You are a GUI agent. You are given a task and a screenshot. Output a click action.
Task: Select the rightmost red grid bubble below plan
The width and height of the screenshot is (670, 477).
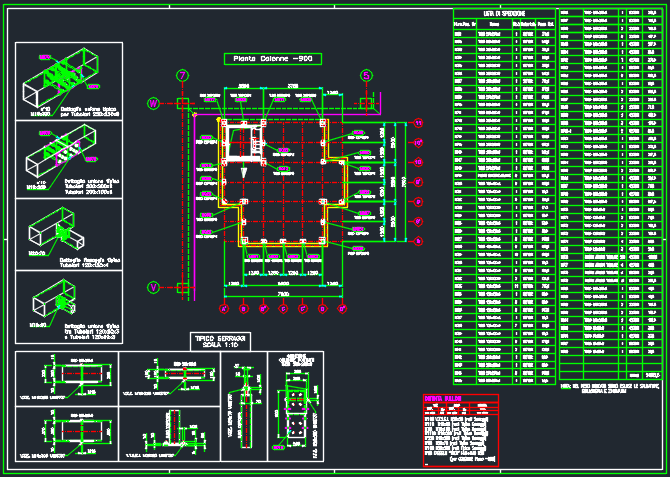[344, 309]
